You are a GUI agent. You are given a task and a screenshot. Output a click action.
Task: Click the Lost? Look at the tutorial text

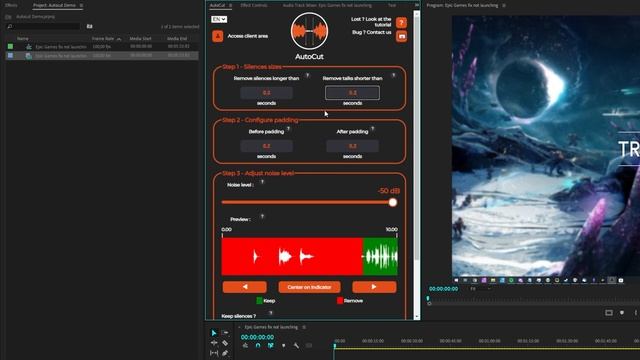pyautogui.click(x=371, y=22)
